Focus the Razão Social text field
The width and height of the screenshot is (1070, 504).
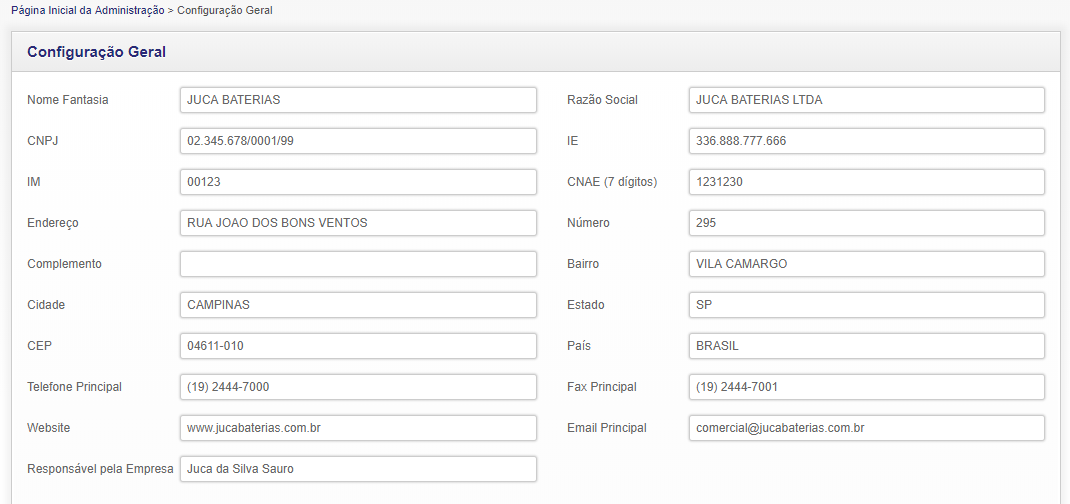(x=866, y=100)
